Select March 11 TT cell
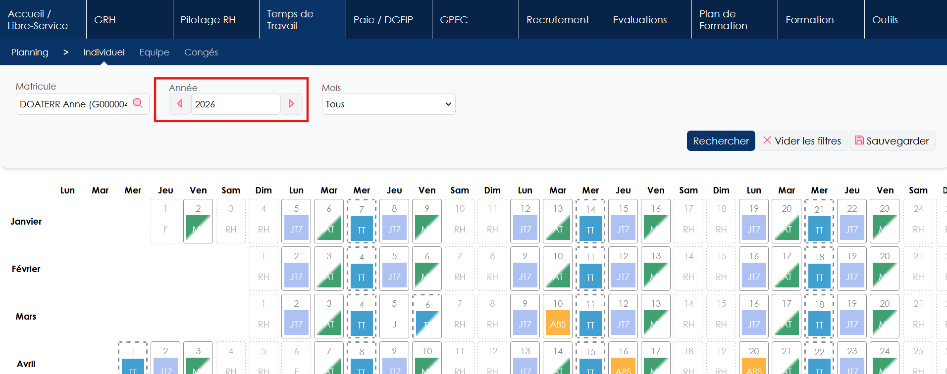 pyautogui.click(x=590, y=315)
